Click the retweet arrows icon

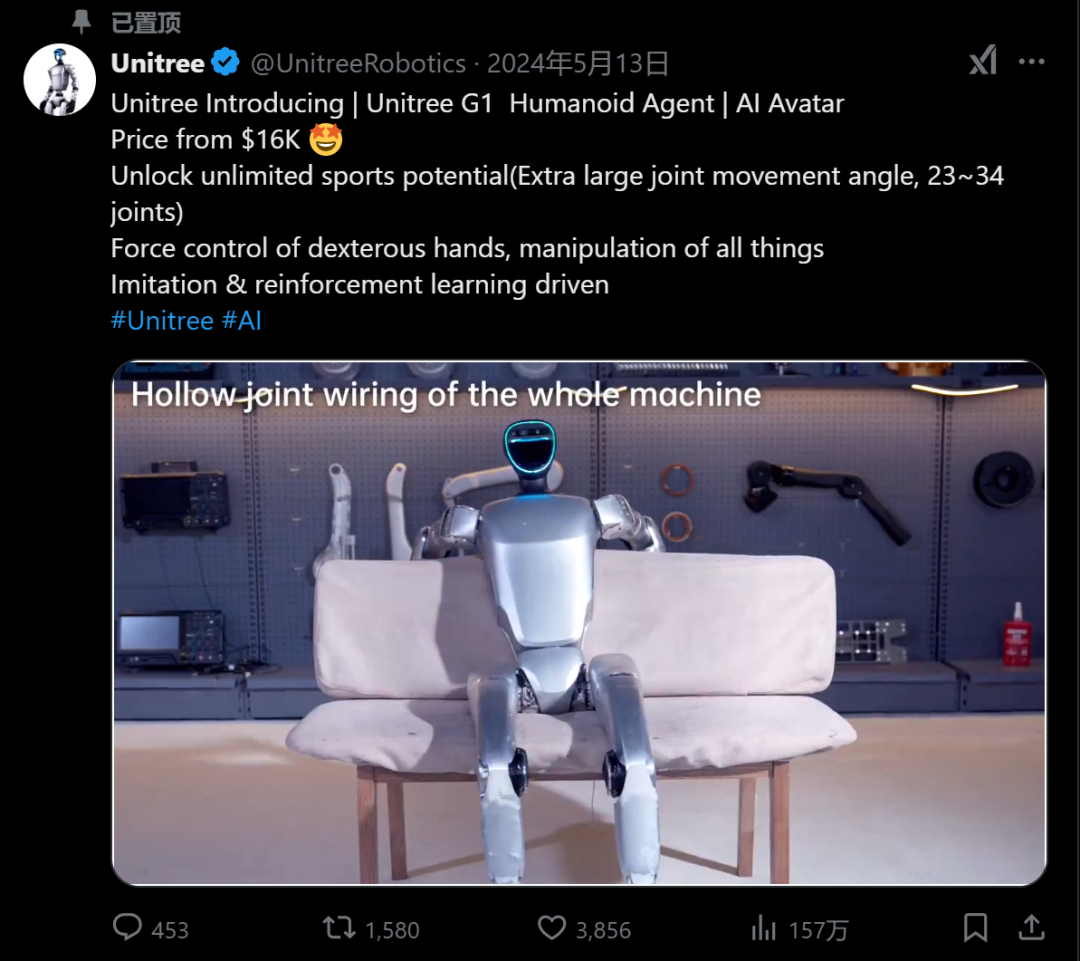tap(340, 928)
